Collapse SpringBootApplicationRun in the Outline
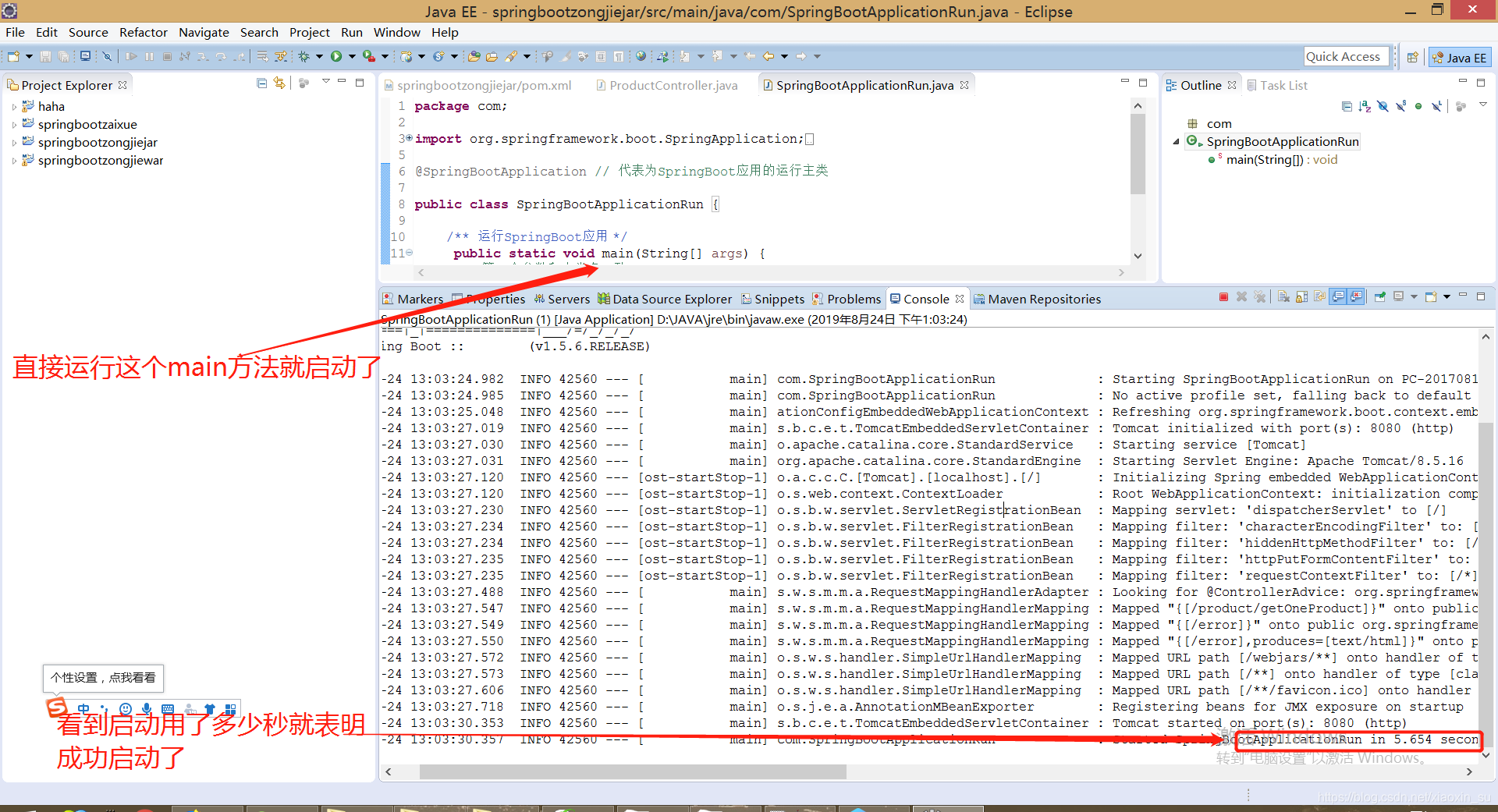 (x=1176, y=141)
